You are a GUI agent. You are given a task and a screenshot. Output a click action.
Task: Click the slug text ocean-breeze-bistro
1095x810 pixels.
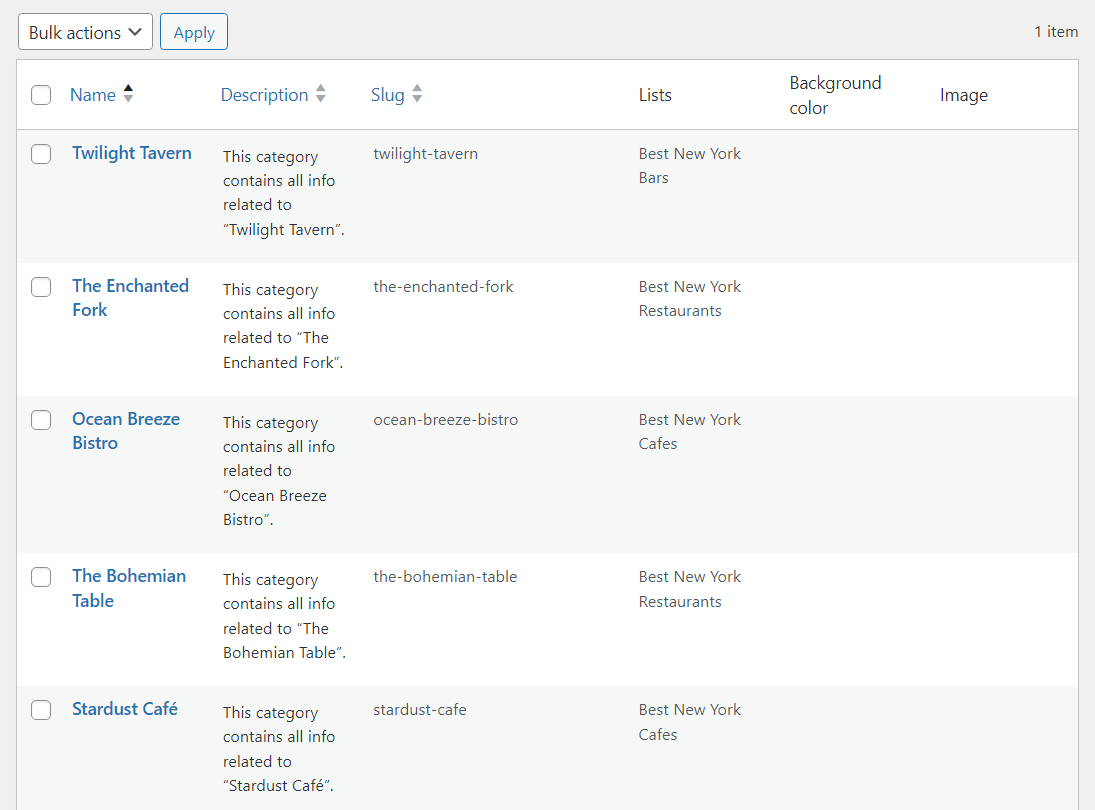pyautogui.click(x=446, y=420)
